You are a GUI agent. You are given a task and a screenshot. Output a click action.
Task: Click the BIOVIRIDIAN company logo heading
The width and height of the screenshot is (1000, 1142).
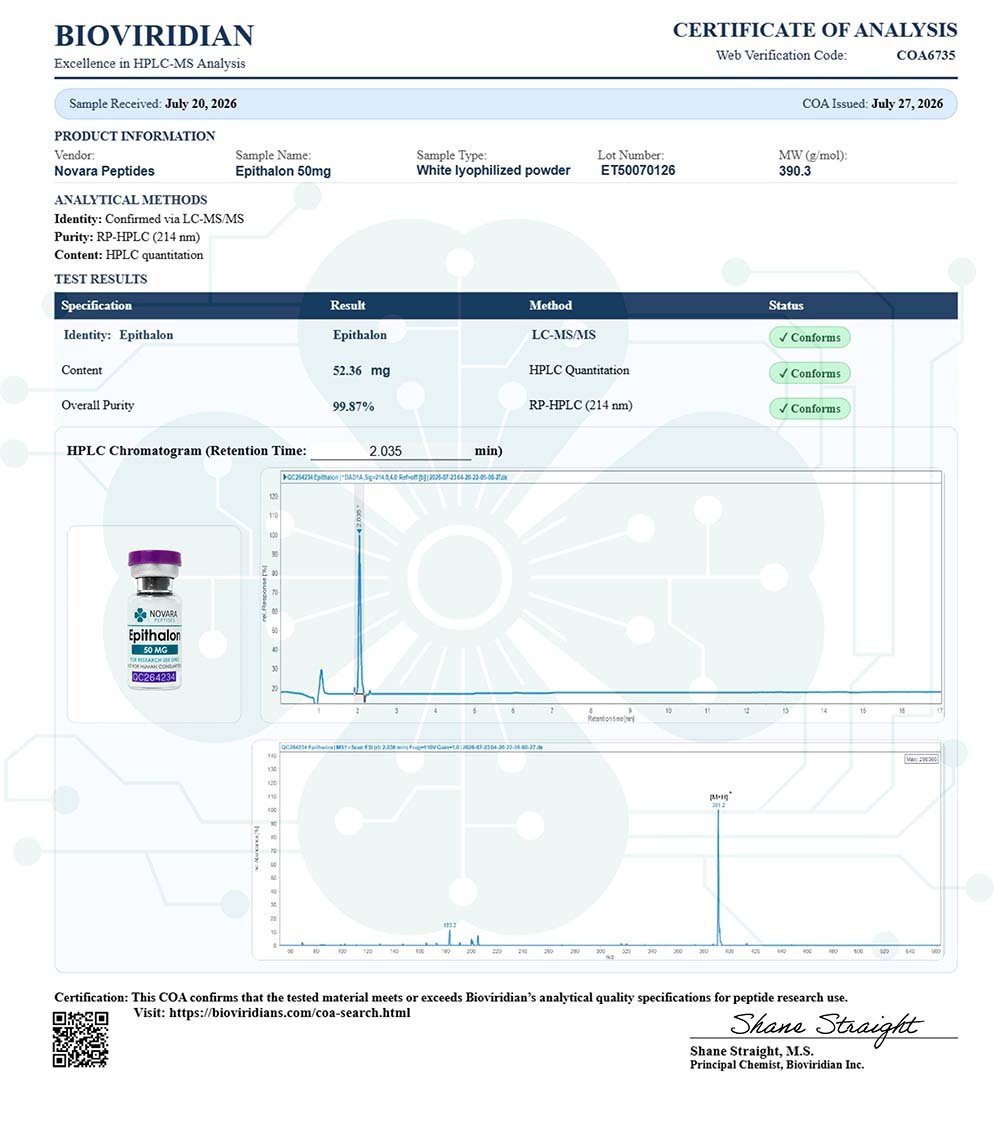pos(154,36)
